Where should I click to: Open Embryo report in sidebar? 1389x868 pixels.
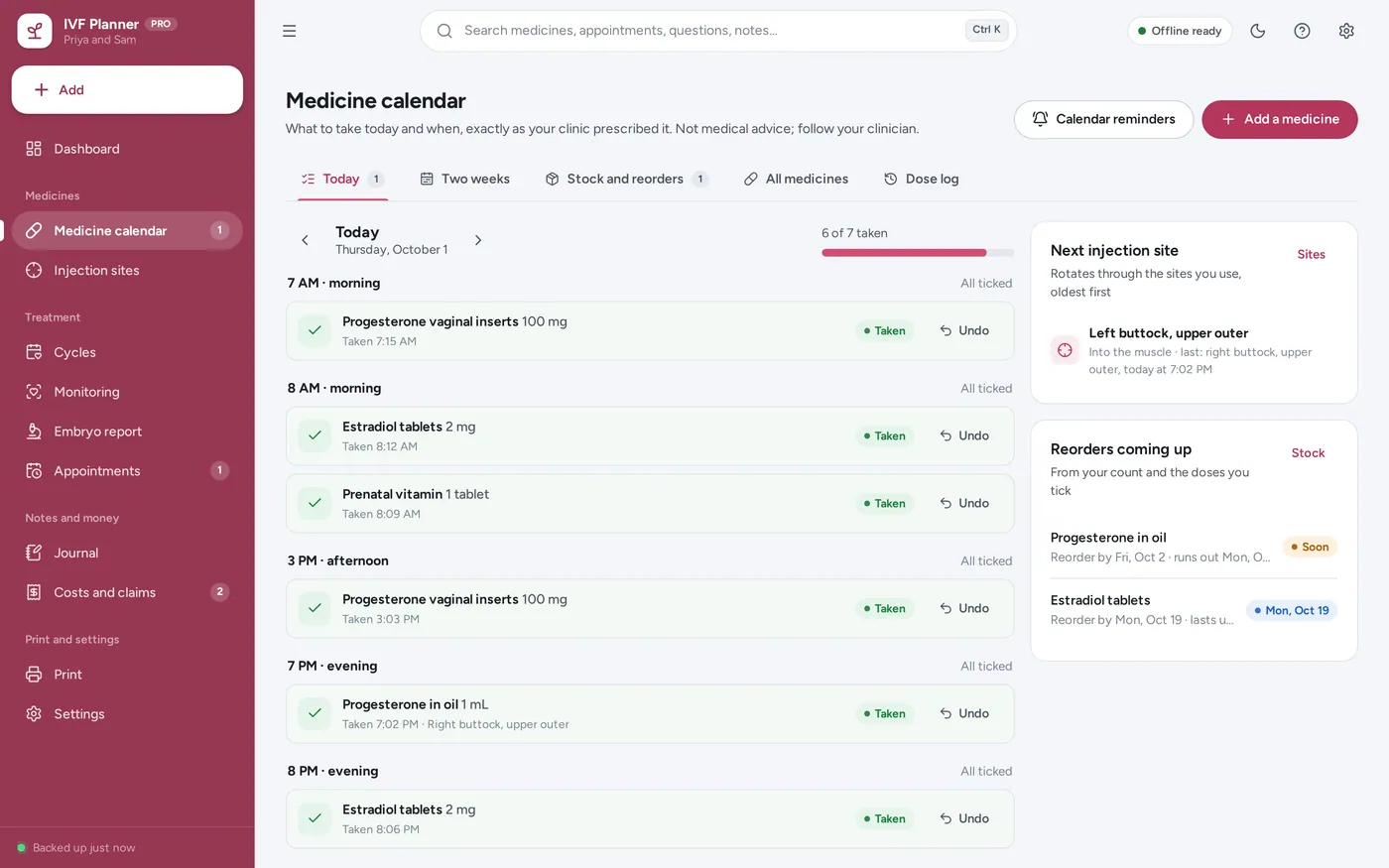tap(127, 432)
